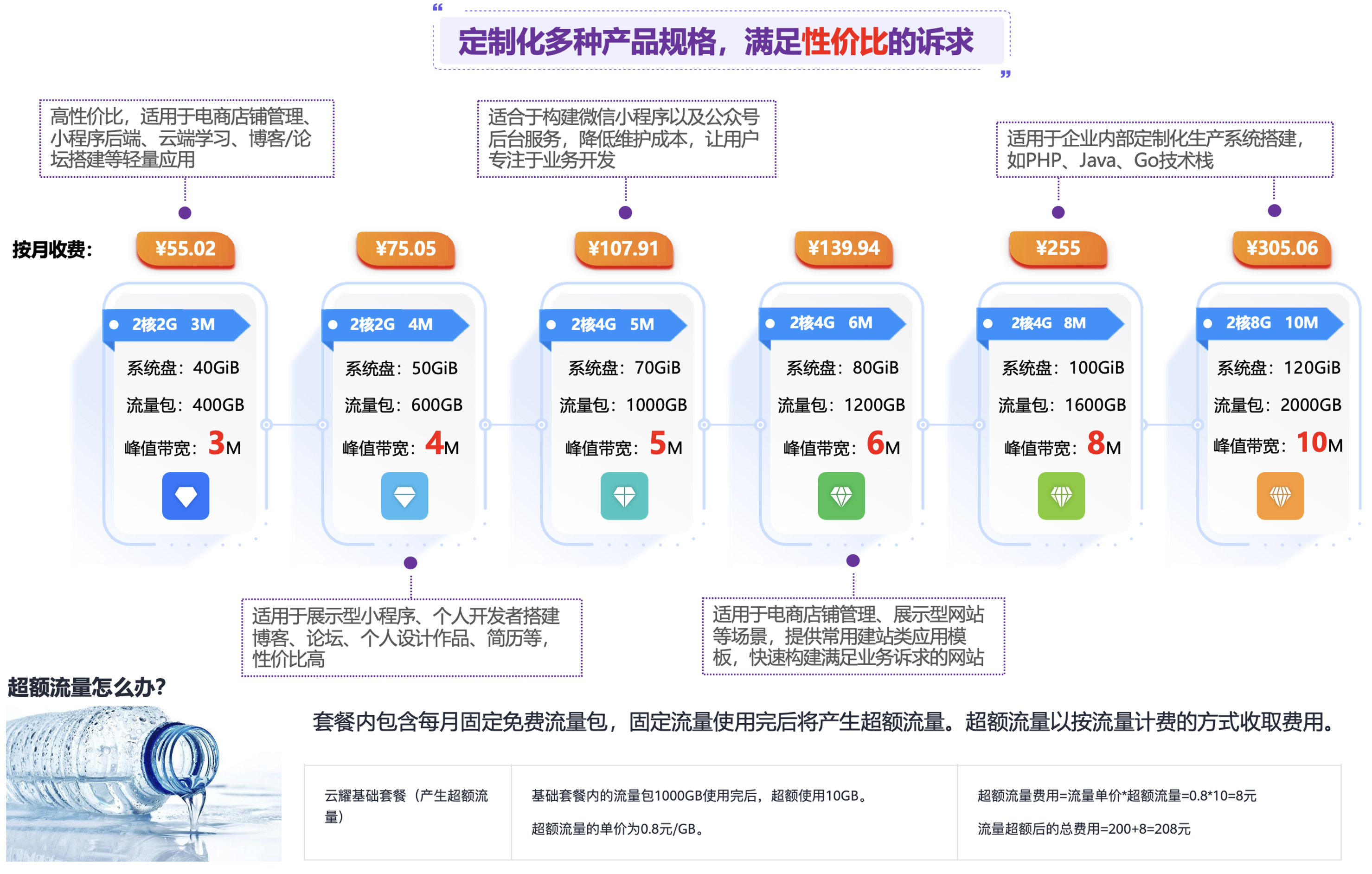Click the 流量包: 1200GB text

coord(841,405)
